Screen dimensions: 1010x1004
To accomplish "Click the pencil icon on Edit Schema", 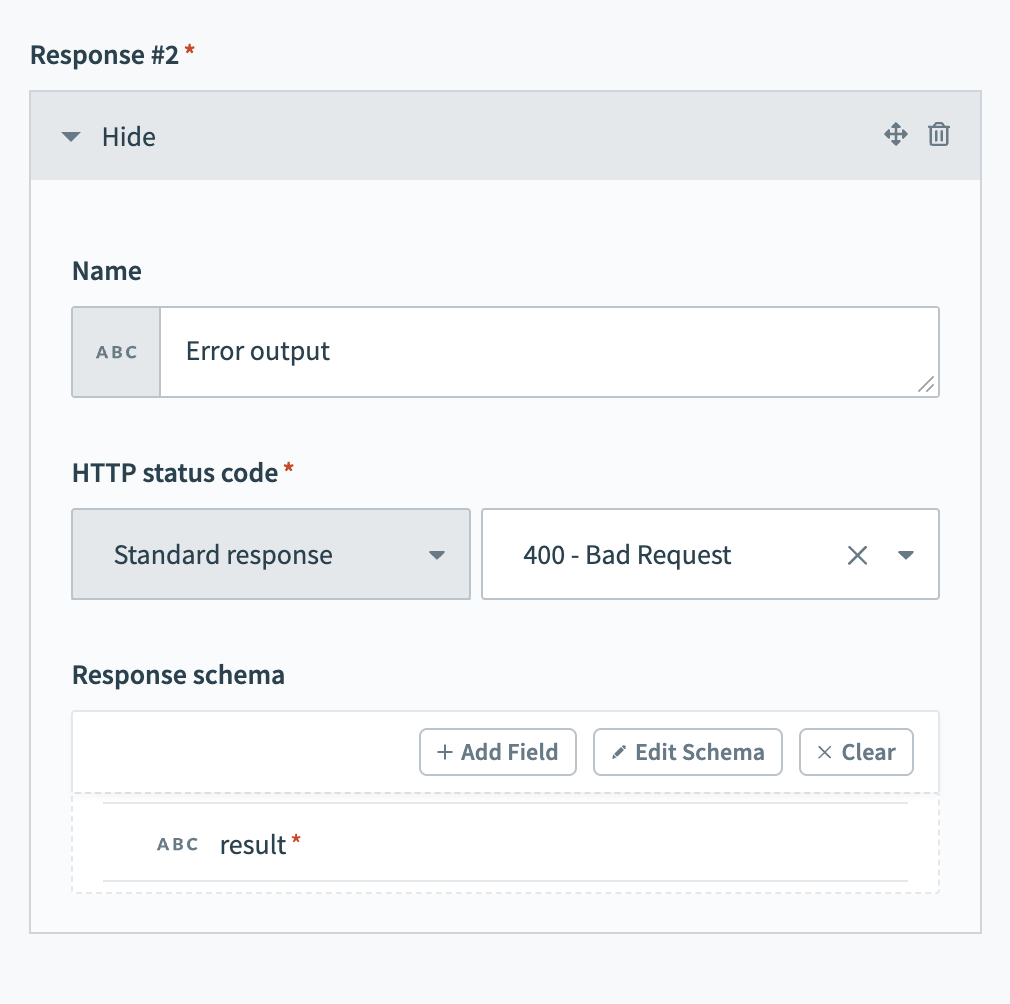I will pos(618,752).
